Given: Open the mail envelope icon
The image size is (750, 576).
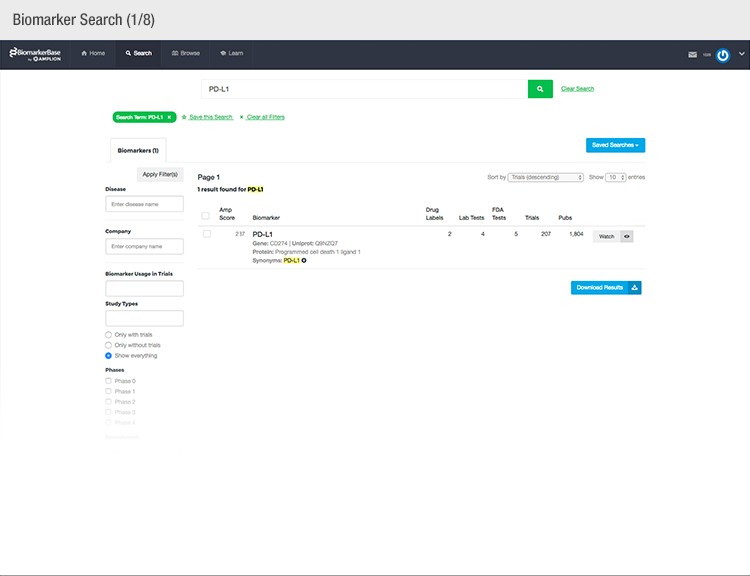Looking at the screenshot, I should pyautogui.click(x=692, y=55).
